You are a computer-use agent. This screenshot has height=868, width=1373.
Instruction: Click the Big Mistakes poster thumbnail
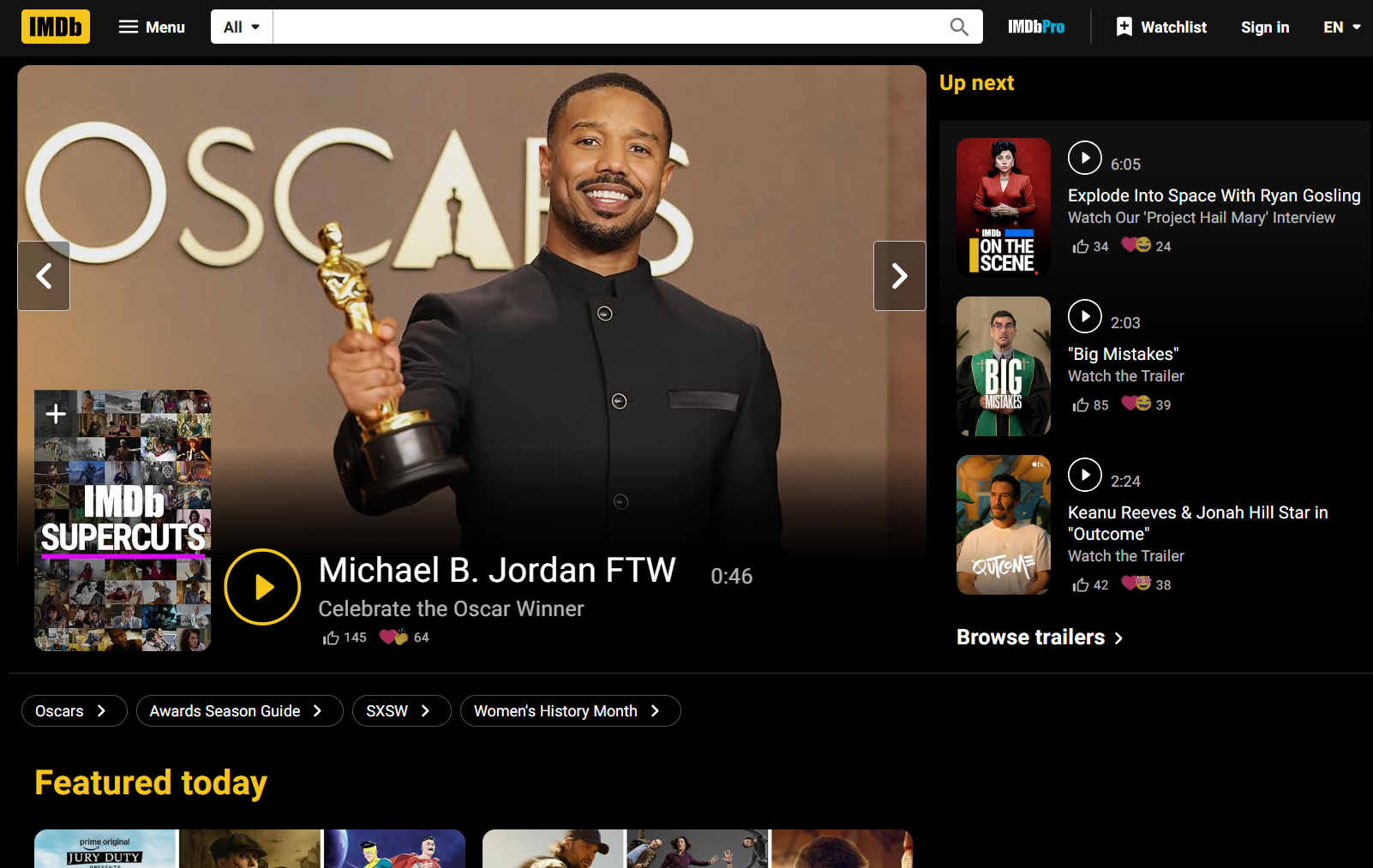(1003, 366)
